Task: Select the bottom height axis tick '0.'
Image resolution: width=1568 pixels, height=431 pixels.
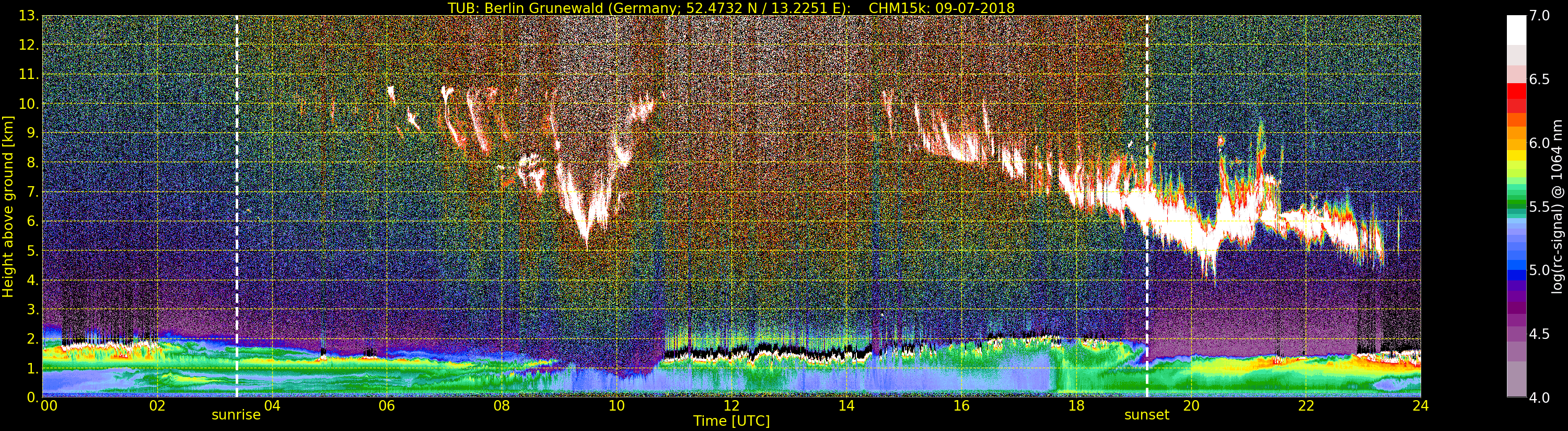Action: 32,397
